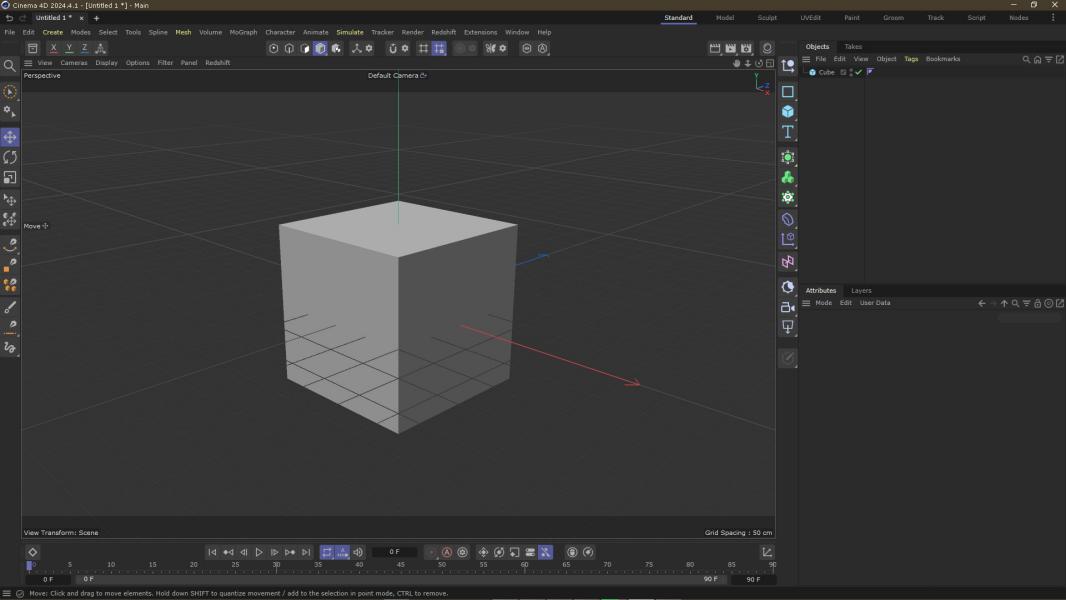This screenshot has height=600, width=1066.
Task: Open viewport hamburger menu
Action: coord(28,63)
